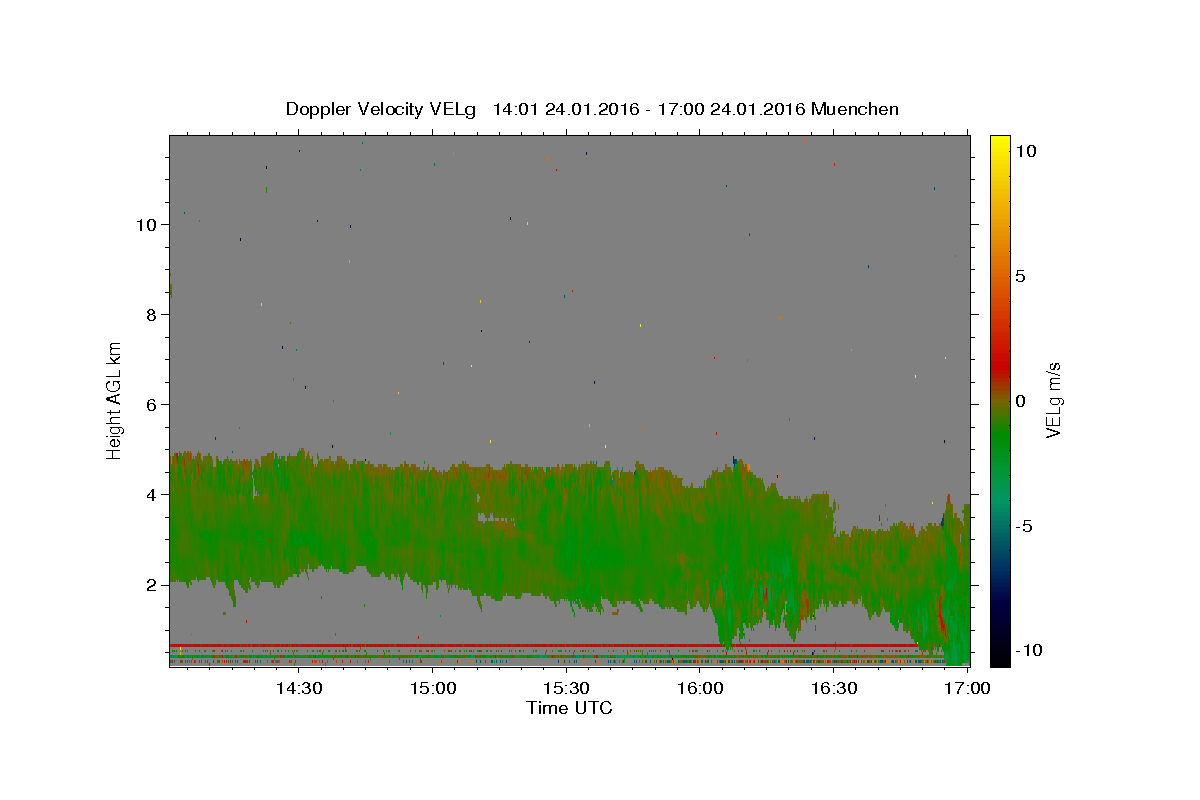Click the black bottom of the colorbar
The width and height of the screenshot is (1200, 800).
[x=999, y=656]
